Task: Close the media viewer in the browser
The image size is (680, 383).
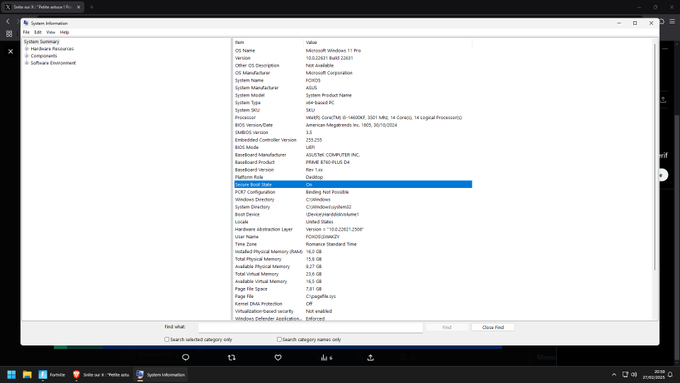Action: pyautogui.click(x=11, y=52)
